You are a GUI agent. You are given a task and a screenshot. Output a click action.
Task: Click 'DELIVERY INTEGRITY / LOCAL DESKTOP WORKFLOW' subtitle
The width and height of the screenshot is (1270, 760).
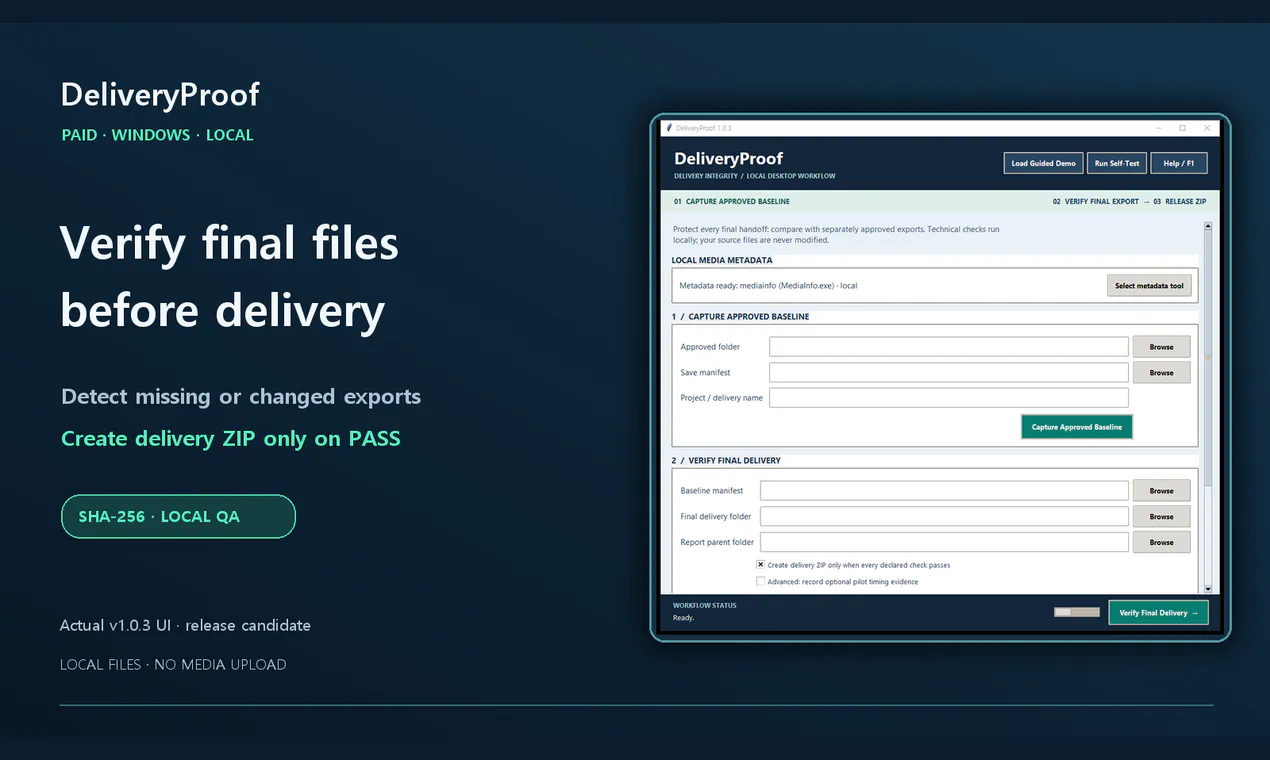(755, 176)
